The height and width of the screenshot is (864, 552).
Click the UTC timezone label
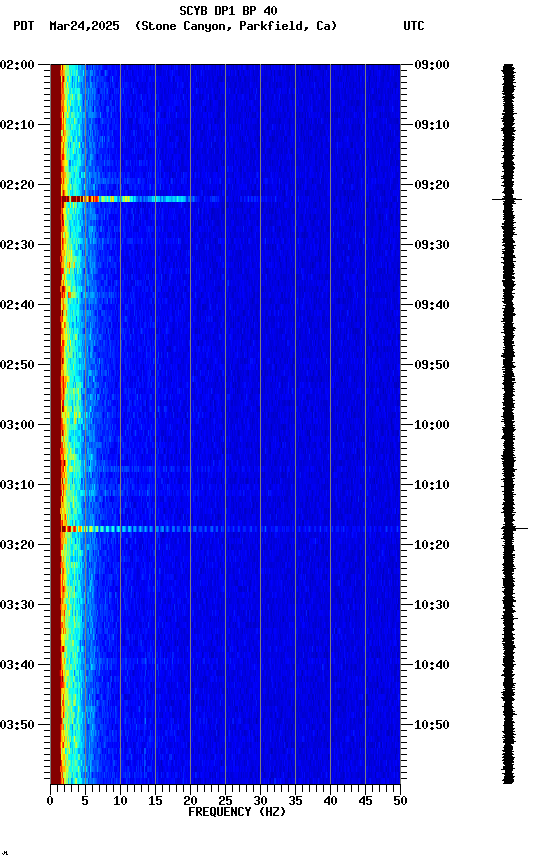click(414, 26)
